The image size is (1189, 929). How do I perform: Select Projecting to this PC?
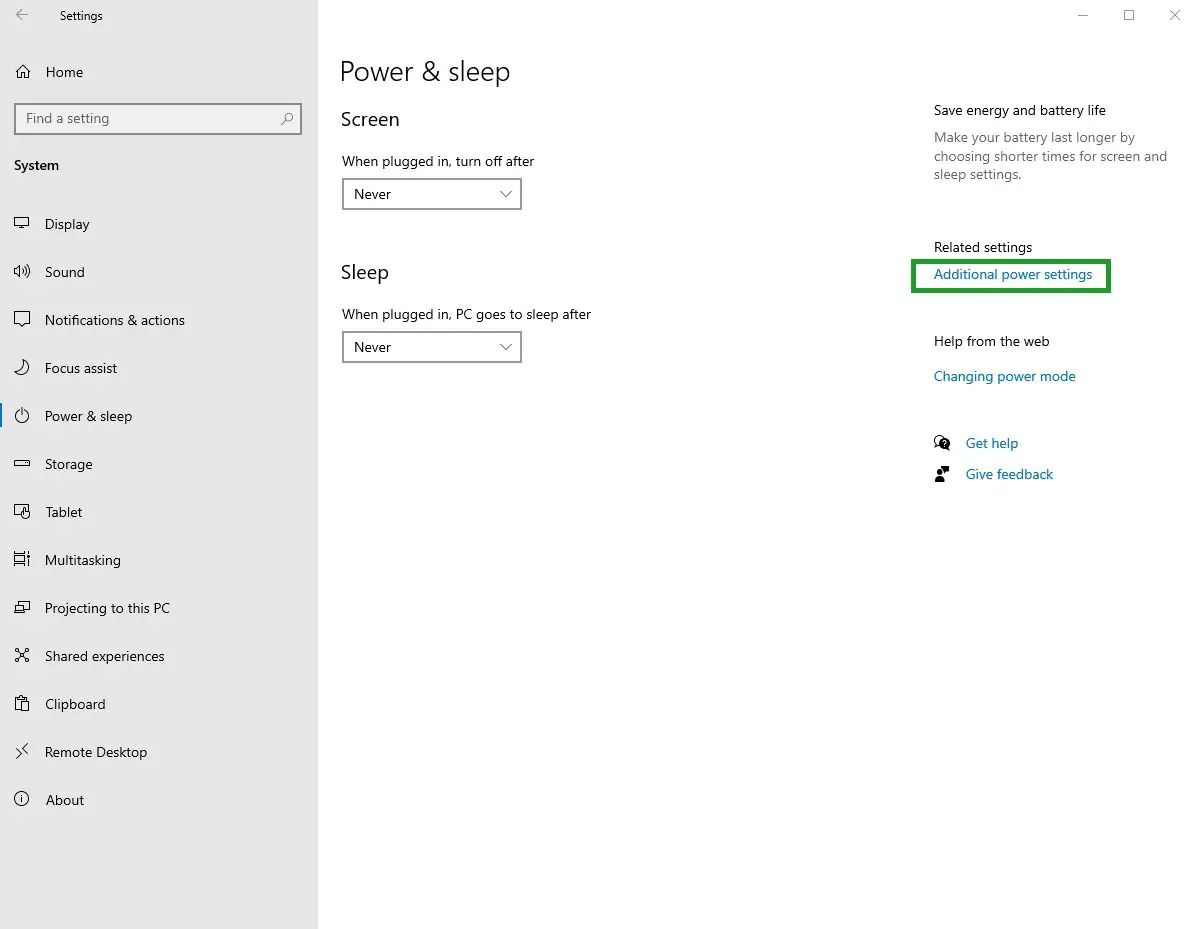(x=107, y=608)
